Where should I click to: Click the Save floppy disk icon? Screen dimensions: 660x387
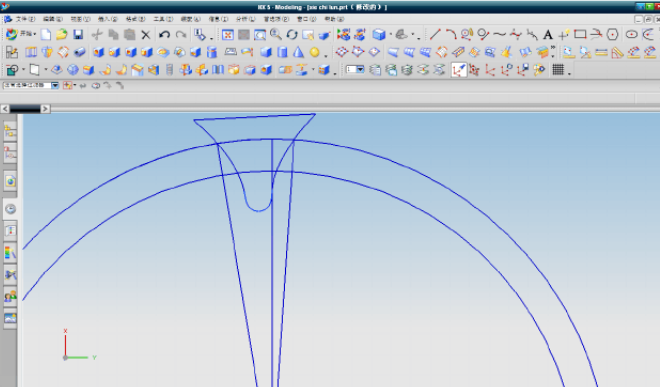78,35
